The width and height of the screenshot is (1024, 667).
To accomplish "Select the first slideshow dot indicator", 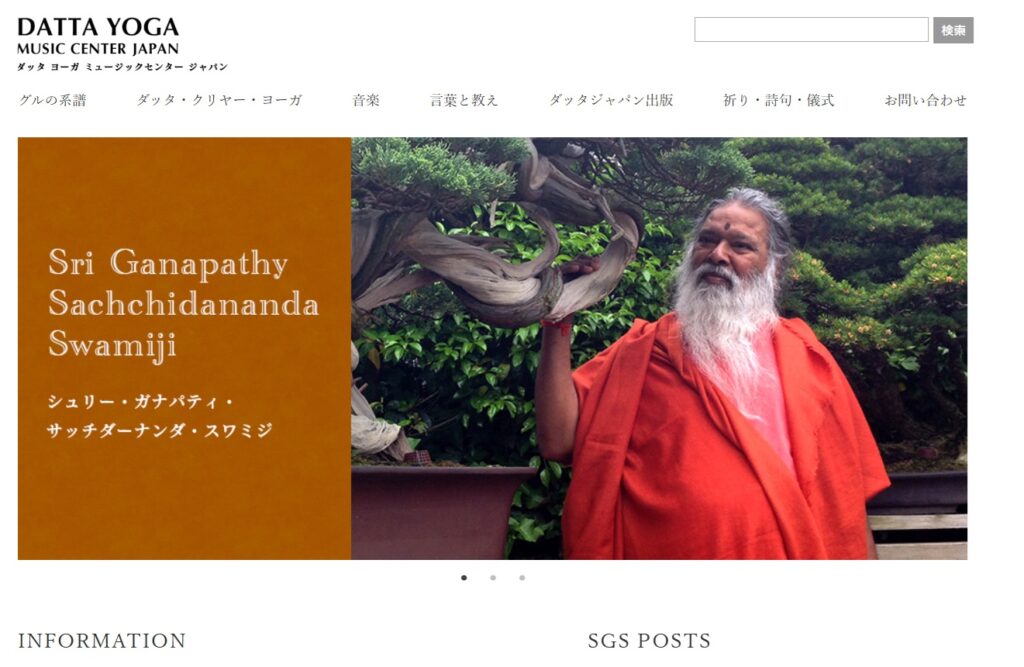I will click(464, 578).
